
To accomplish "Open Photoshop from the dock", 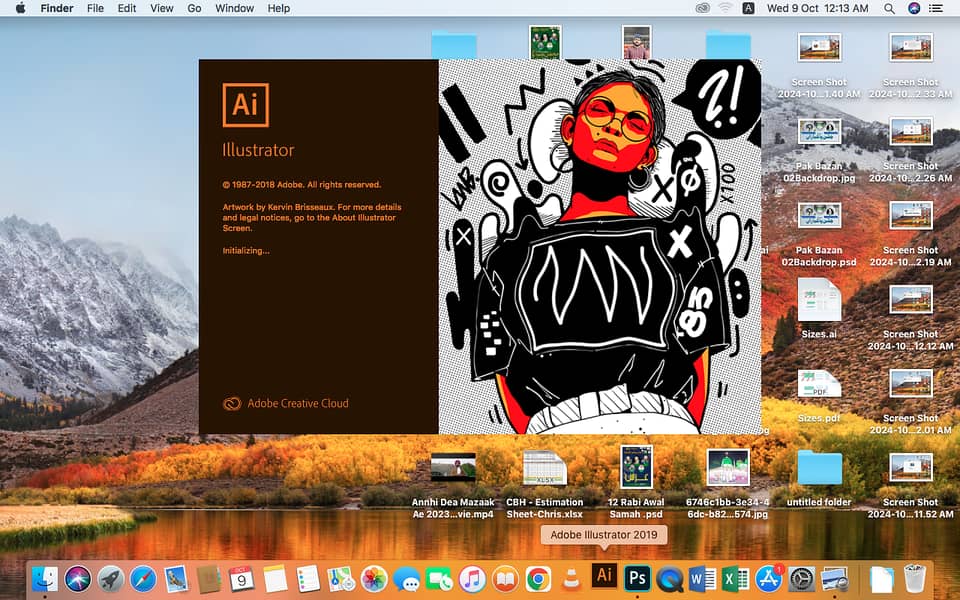I will click(x=637, y=576).
